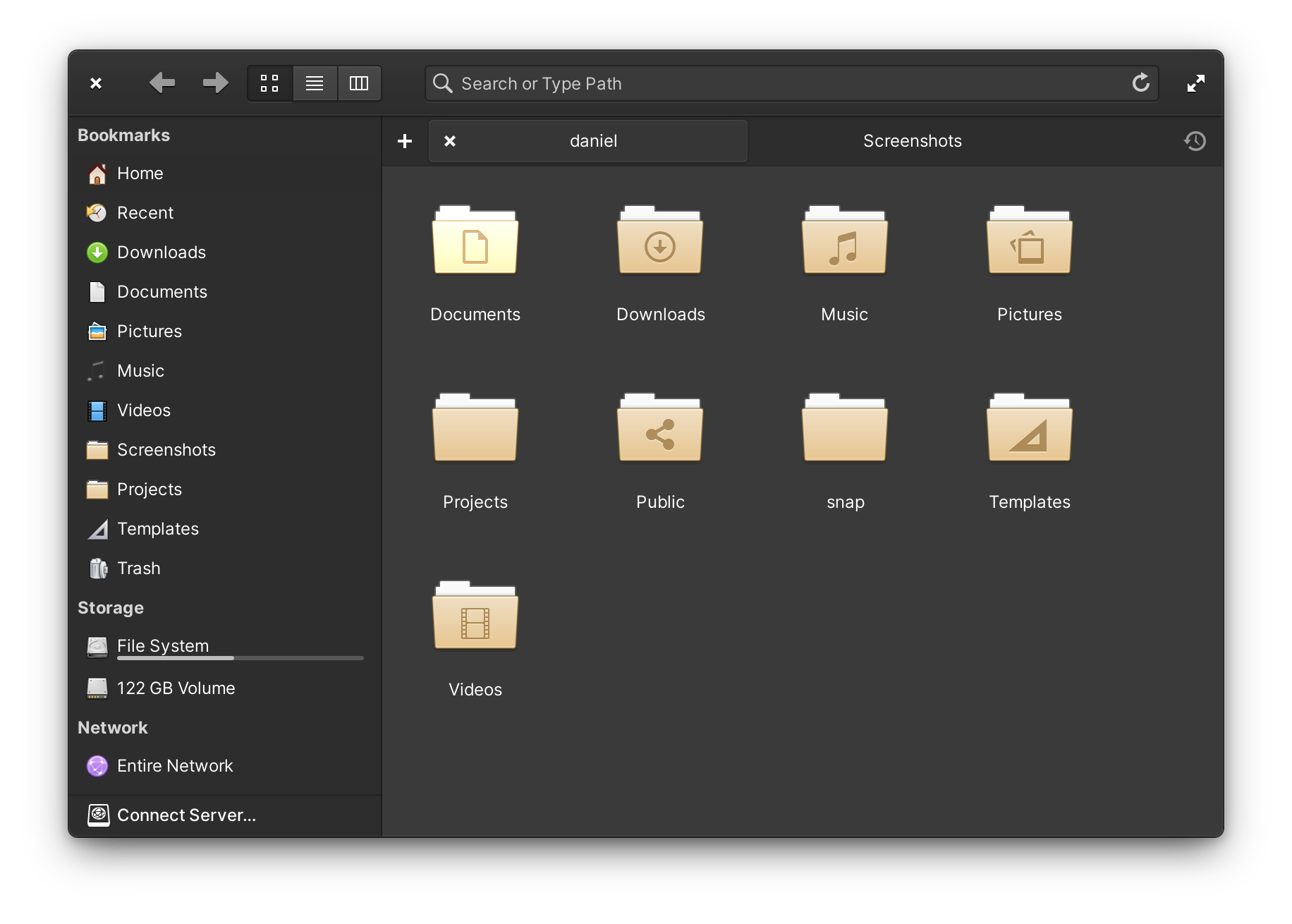Select the Music folder icon

click(x=845, y=240)
